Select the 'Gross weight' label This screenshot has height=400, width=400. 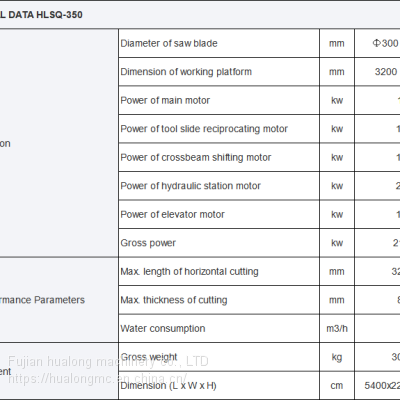coord(149,357)
